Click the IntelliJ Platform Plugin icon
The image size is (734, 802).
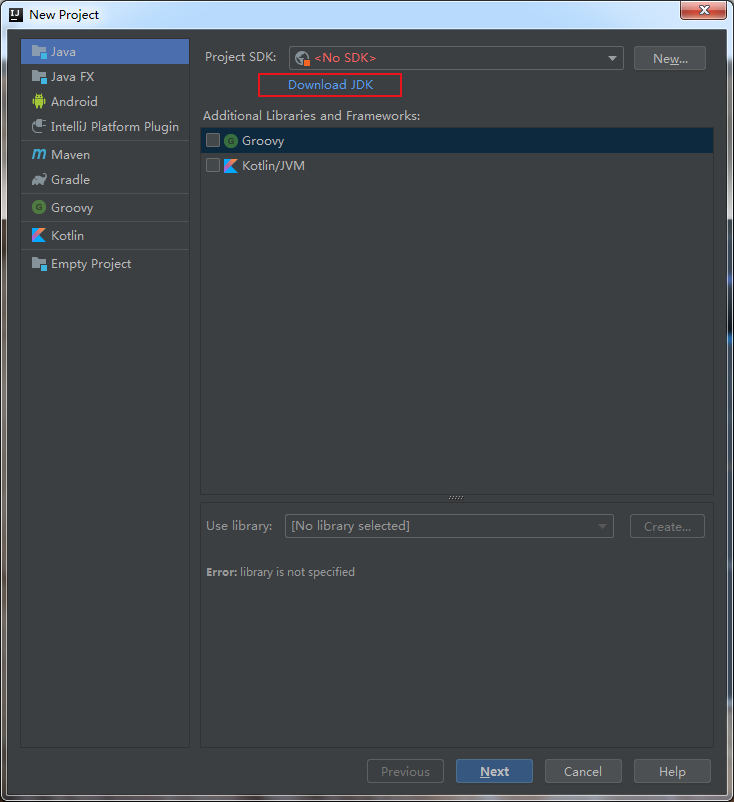39,126
